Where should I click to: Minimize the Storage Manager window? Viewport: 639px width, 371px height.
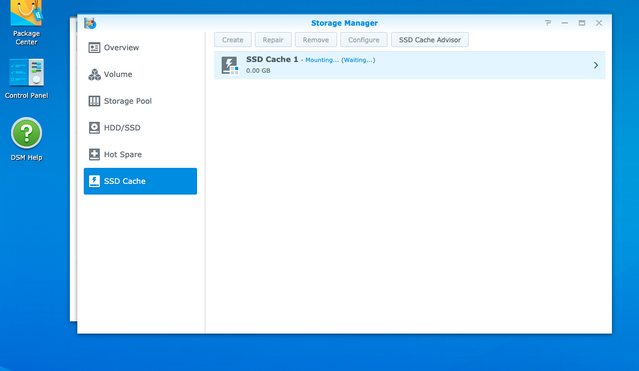pos(564,23)
